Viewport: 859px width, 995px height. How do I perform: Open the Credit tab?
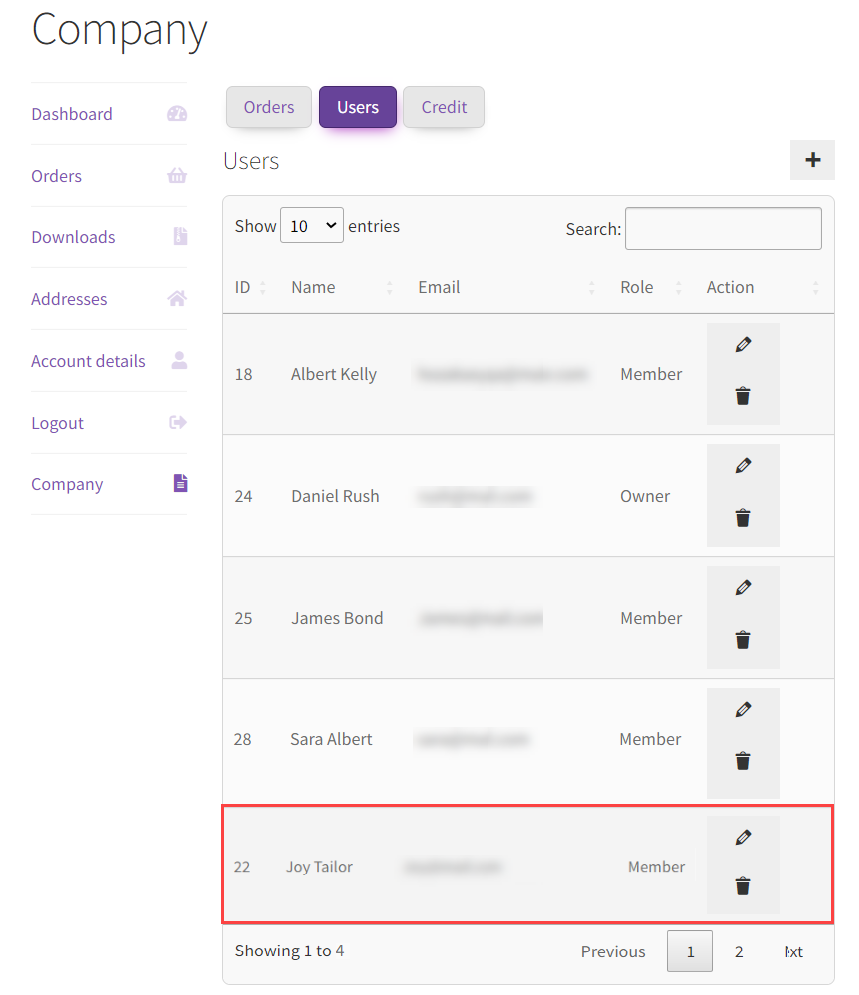click(444, 107)
